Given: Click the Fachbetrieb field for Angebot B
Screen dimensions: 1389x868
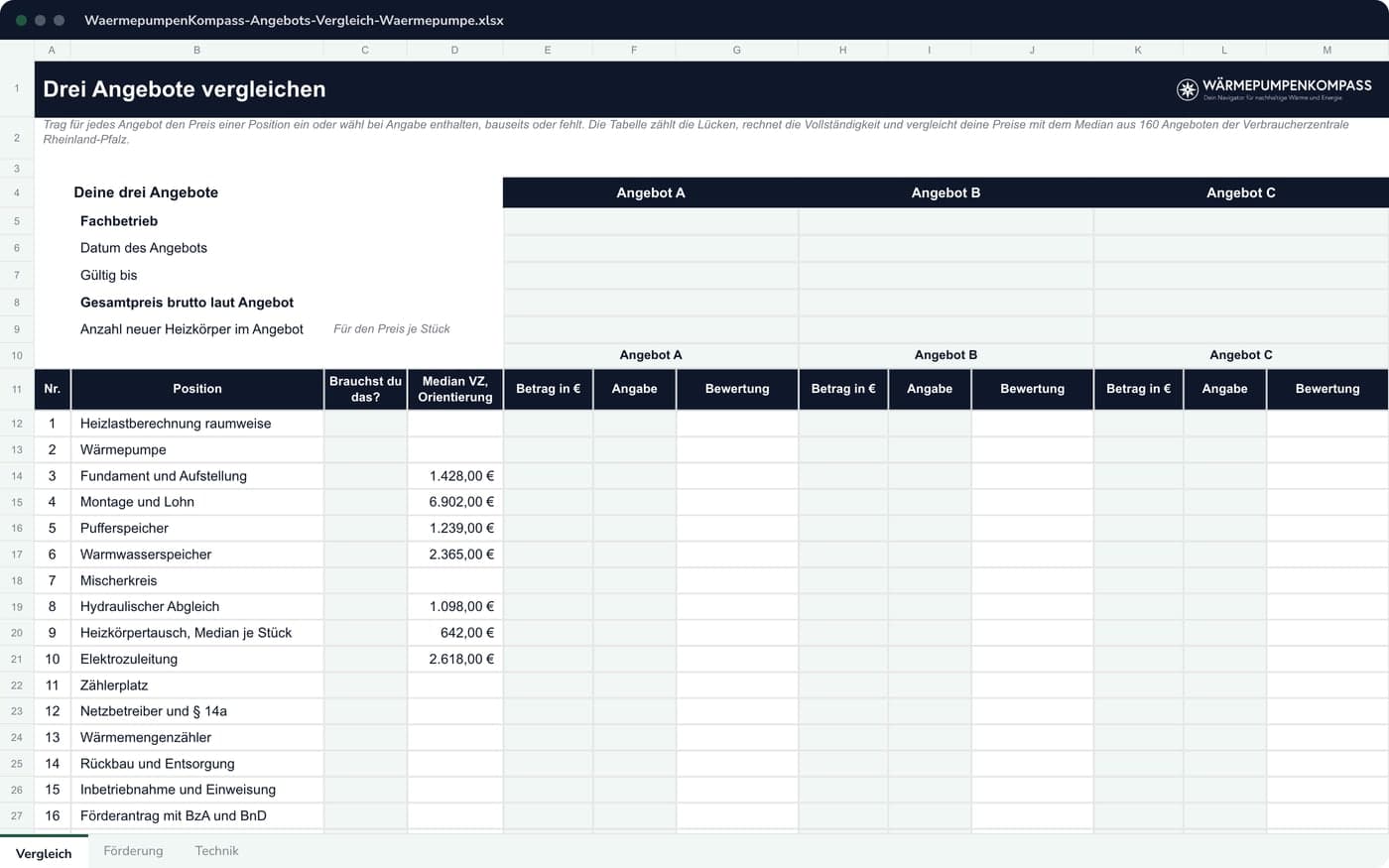Looking at the screenshot, I should point(946,221).
